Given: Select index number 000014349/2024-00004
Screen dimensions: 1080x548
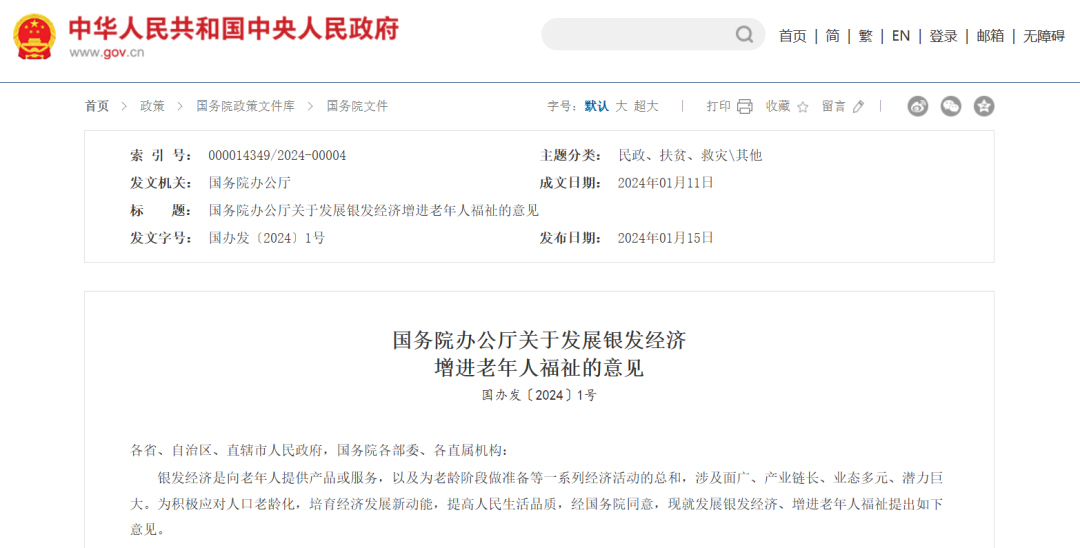Looking at the screenshot, I should tap(277, 156).
